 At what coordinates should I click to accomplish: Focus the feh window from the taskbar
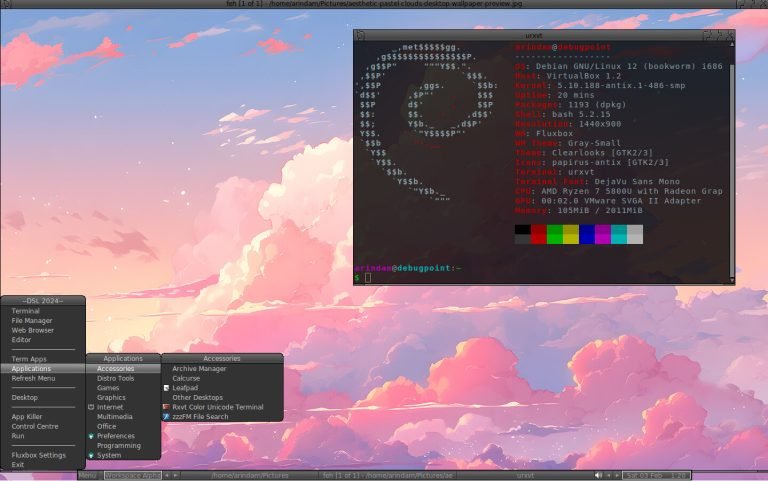tap(388, 476)
